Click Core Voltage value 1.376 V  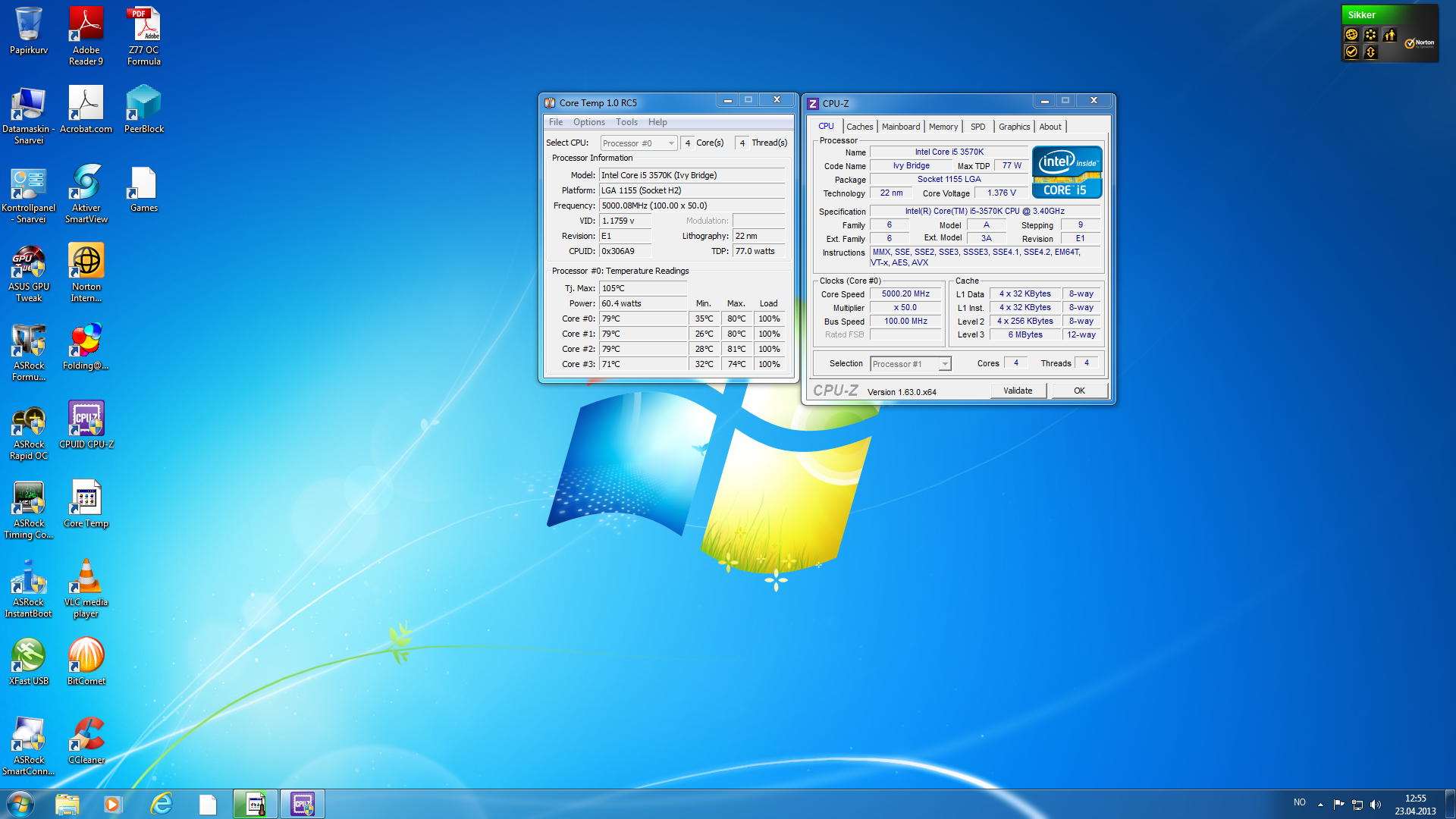tap(1001, 193)
